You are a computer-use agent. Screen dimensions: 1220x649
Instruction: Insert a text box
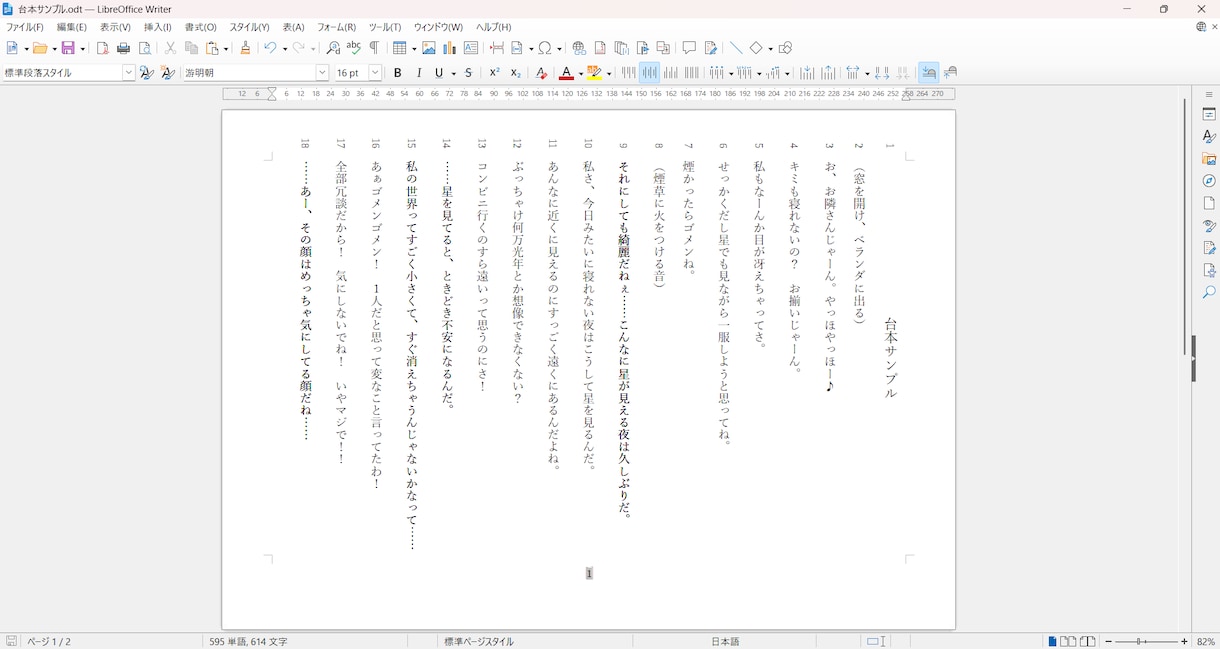[x=471, y=48]
